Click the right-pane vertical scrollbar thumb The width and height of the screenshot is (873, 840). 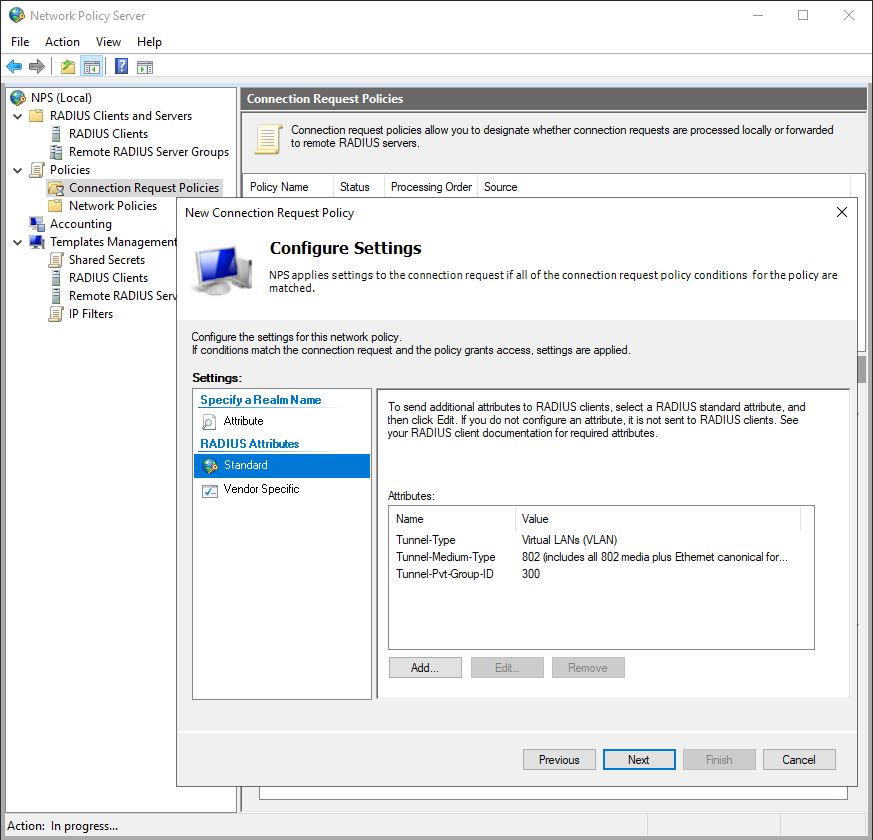tap(862, 369)
